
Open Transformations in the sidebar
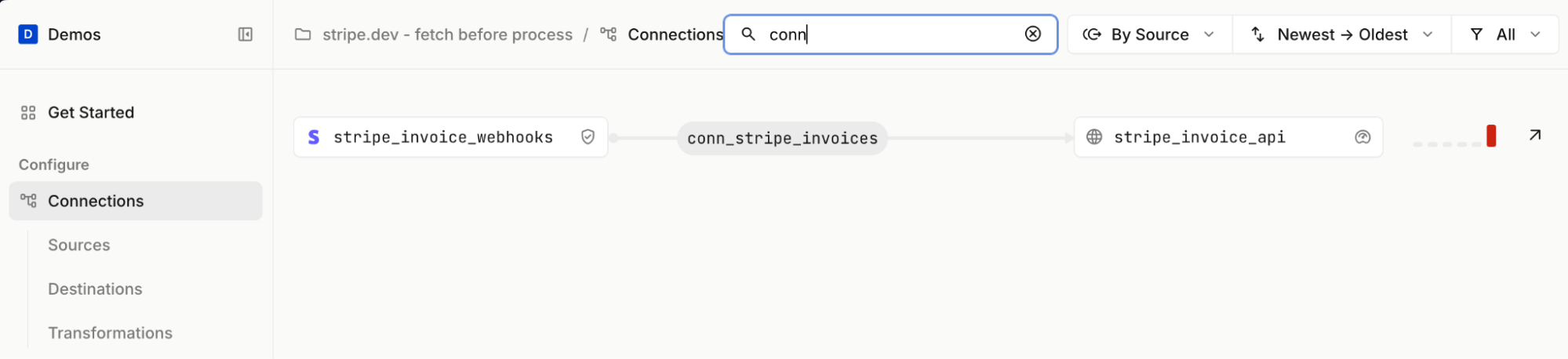(110, 333)
